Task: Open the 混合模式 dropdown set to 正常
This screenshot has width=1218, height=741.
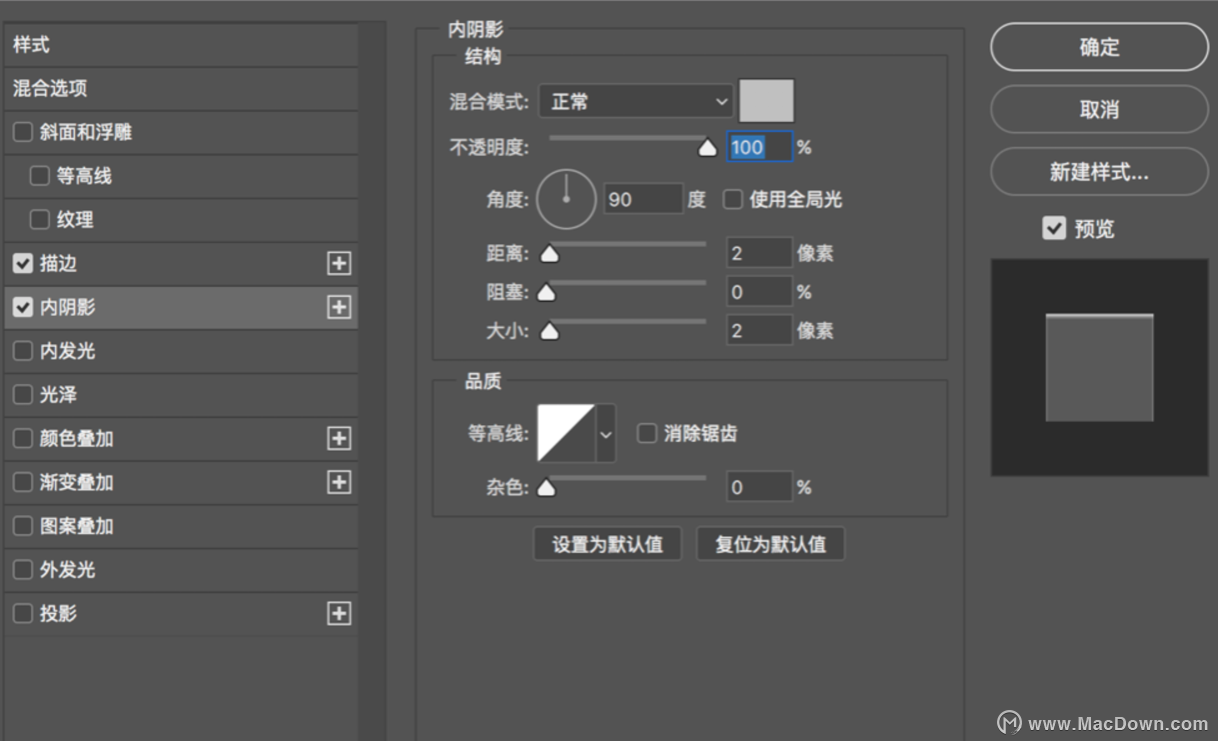Action: (636, 101)
